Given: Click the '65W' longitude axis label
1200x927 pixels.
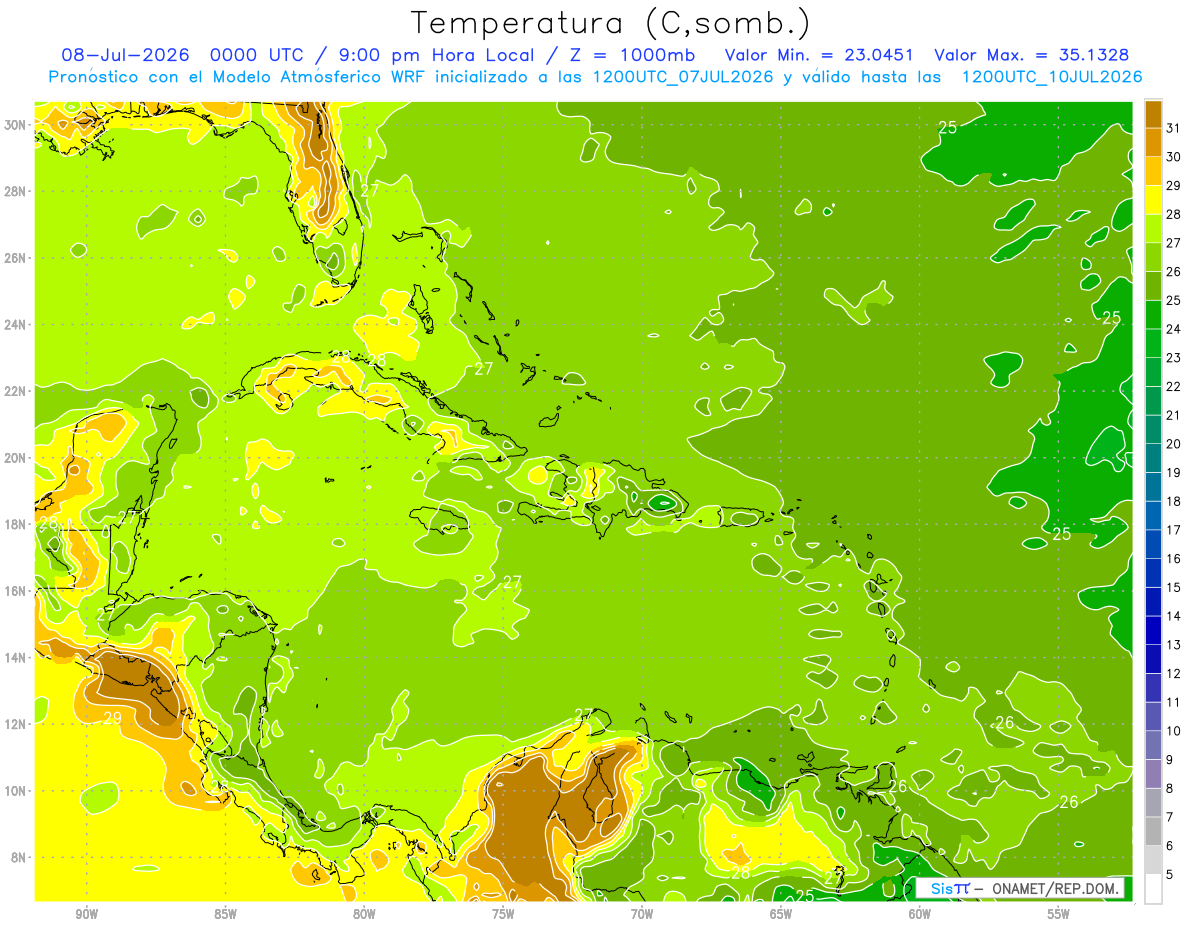Looking at the screenshot, I should (781, 913).
